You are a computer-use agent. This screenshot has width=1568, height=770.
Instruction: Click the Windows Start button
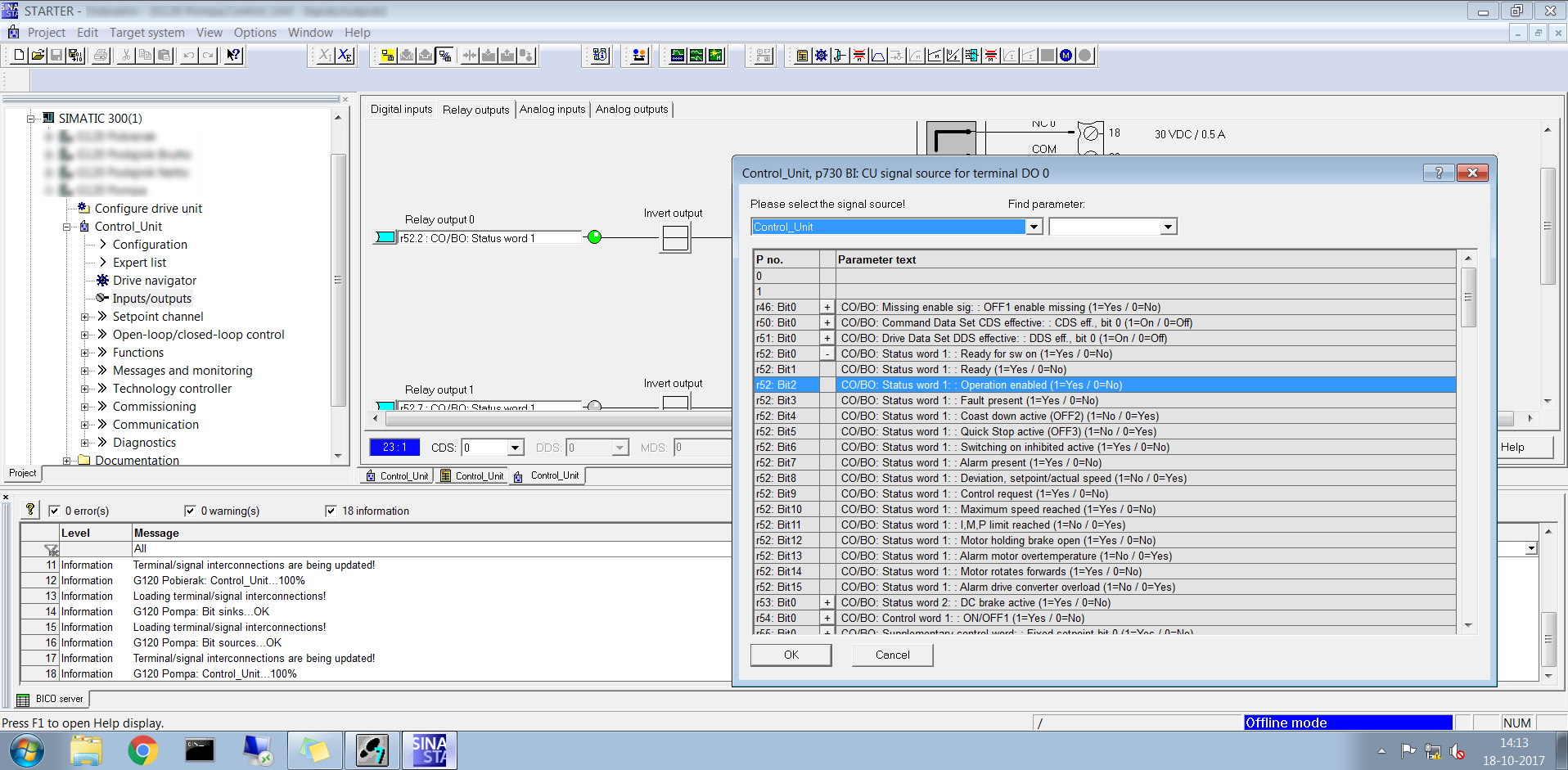click(25, 750)
